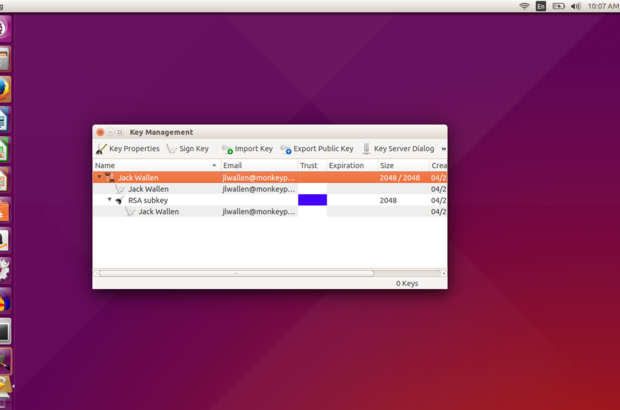620x410 pixels.
Task: Launch Firefox from the Ubuntu launcher
Action: pyautogui.click(x=4, y=89)
